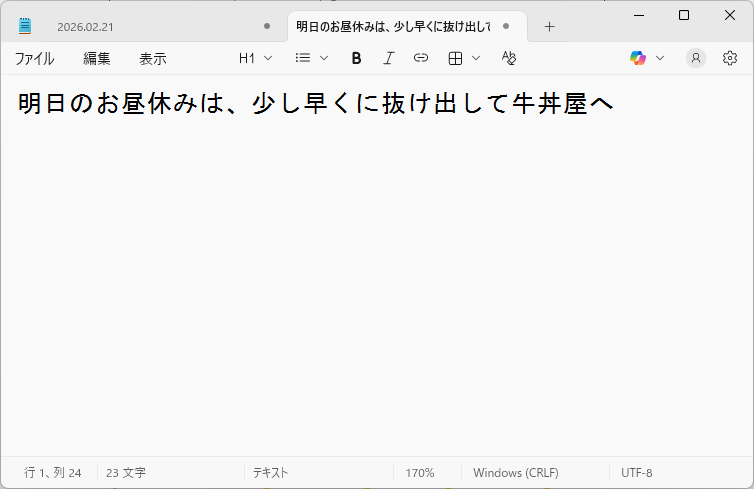
Task: Click the table insert icon
Action: pyautogui.click(x=455, y=58)
